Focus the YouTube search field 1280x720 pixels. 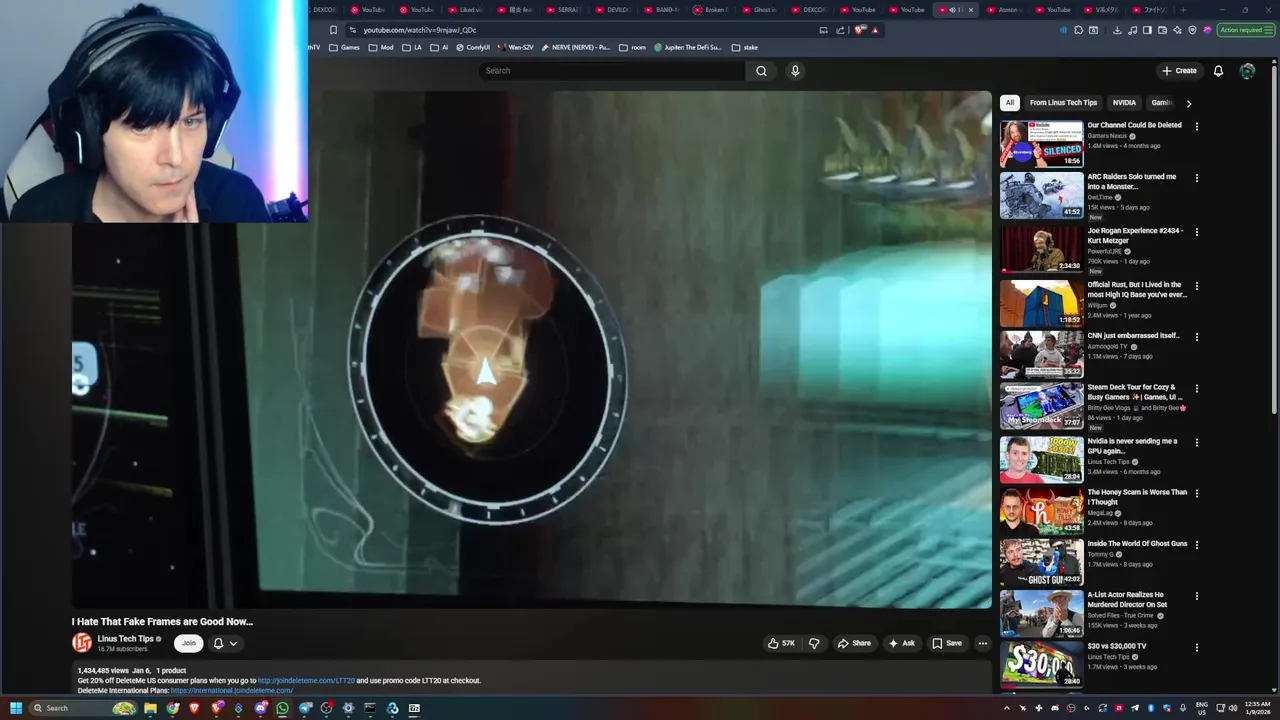(x=612, y=71)
